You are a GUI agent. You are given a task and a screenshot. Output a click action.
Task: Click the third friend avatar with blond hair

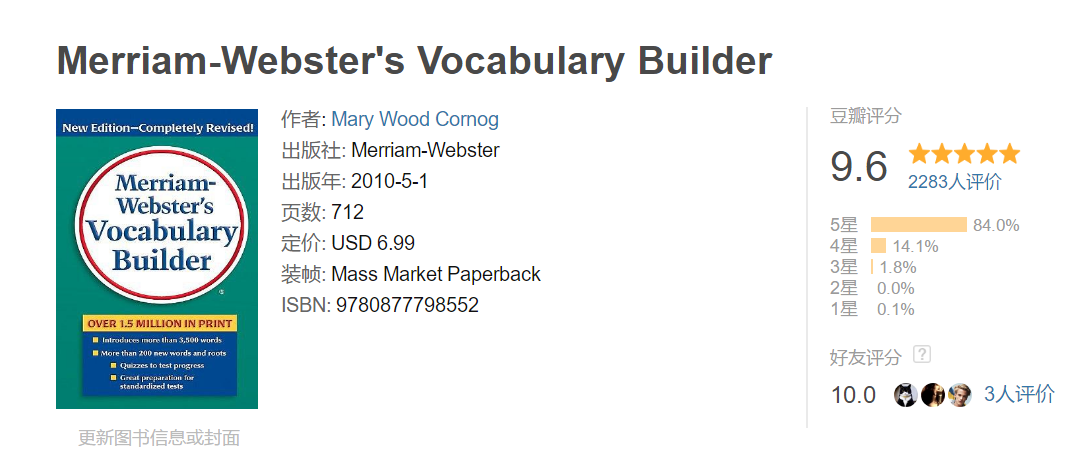960,394
